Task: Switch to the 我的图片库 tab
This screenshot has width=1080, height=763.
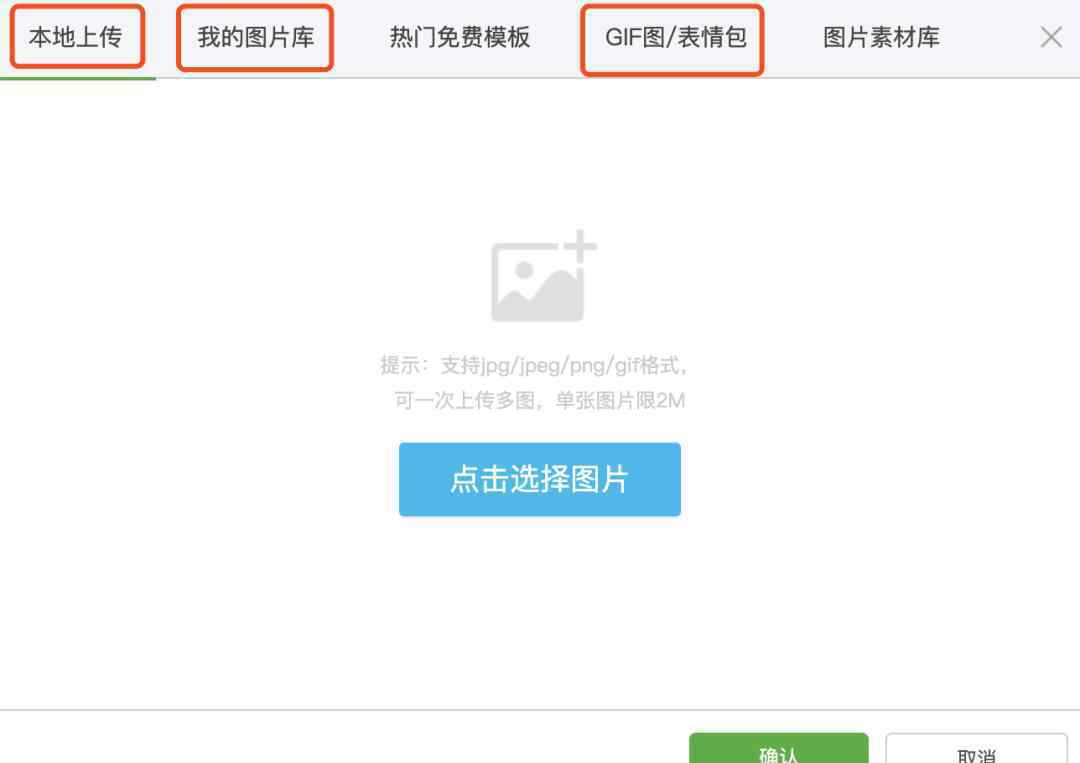Action: point(256,37)
